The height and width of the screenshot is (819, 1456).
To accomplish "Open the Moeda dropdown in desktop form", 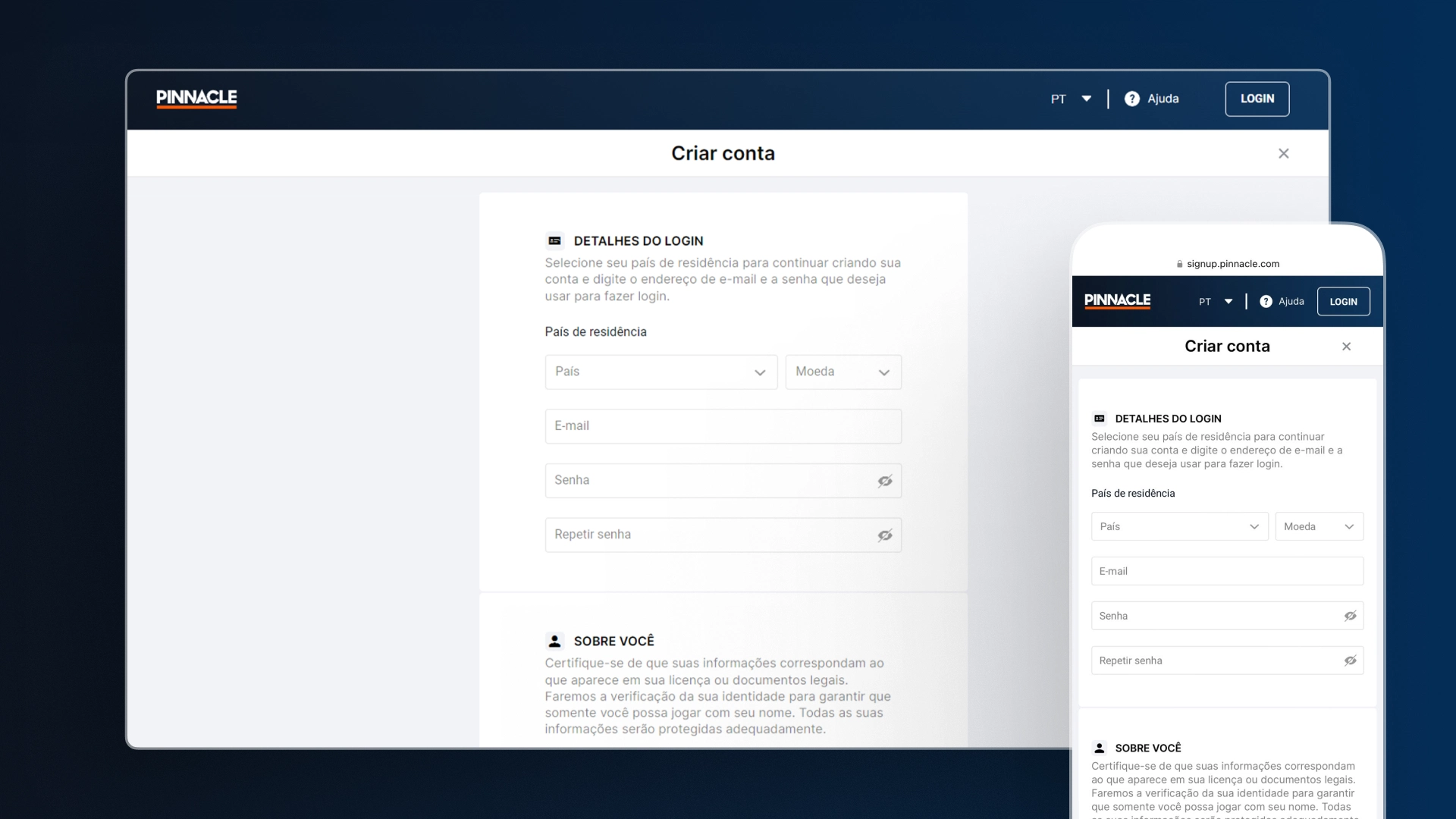I will (843, 372).
